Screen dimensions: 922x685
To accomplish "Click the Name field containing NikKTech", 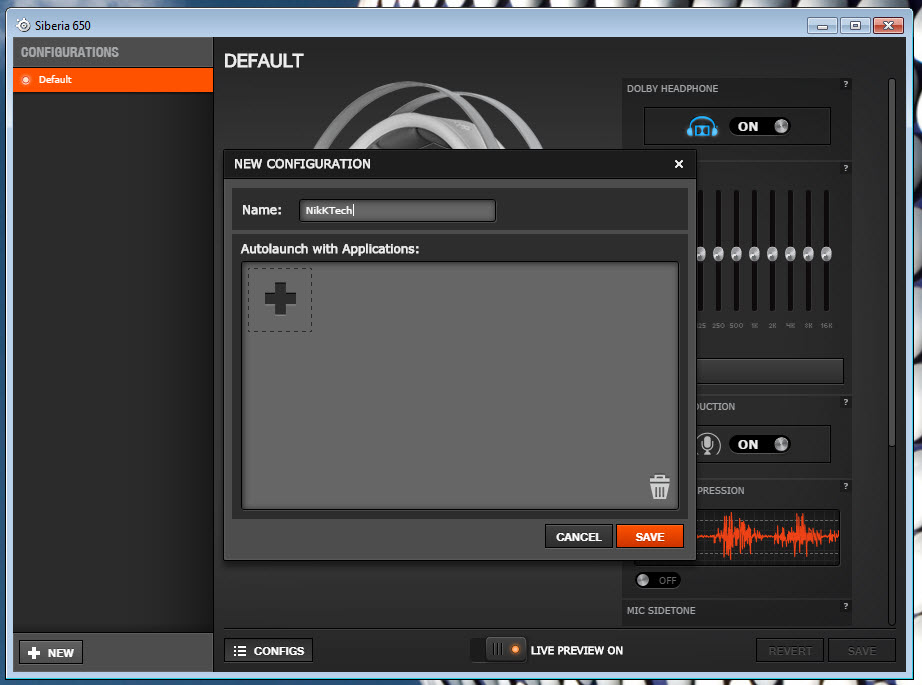I will pyautogui.click(x=397, y=210).
